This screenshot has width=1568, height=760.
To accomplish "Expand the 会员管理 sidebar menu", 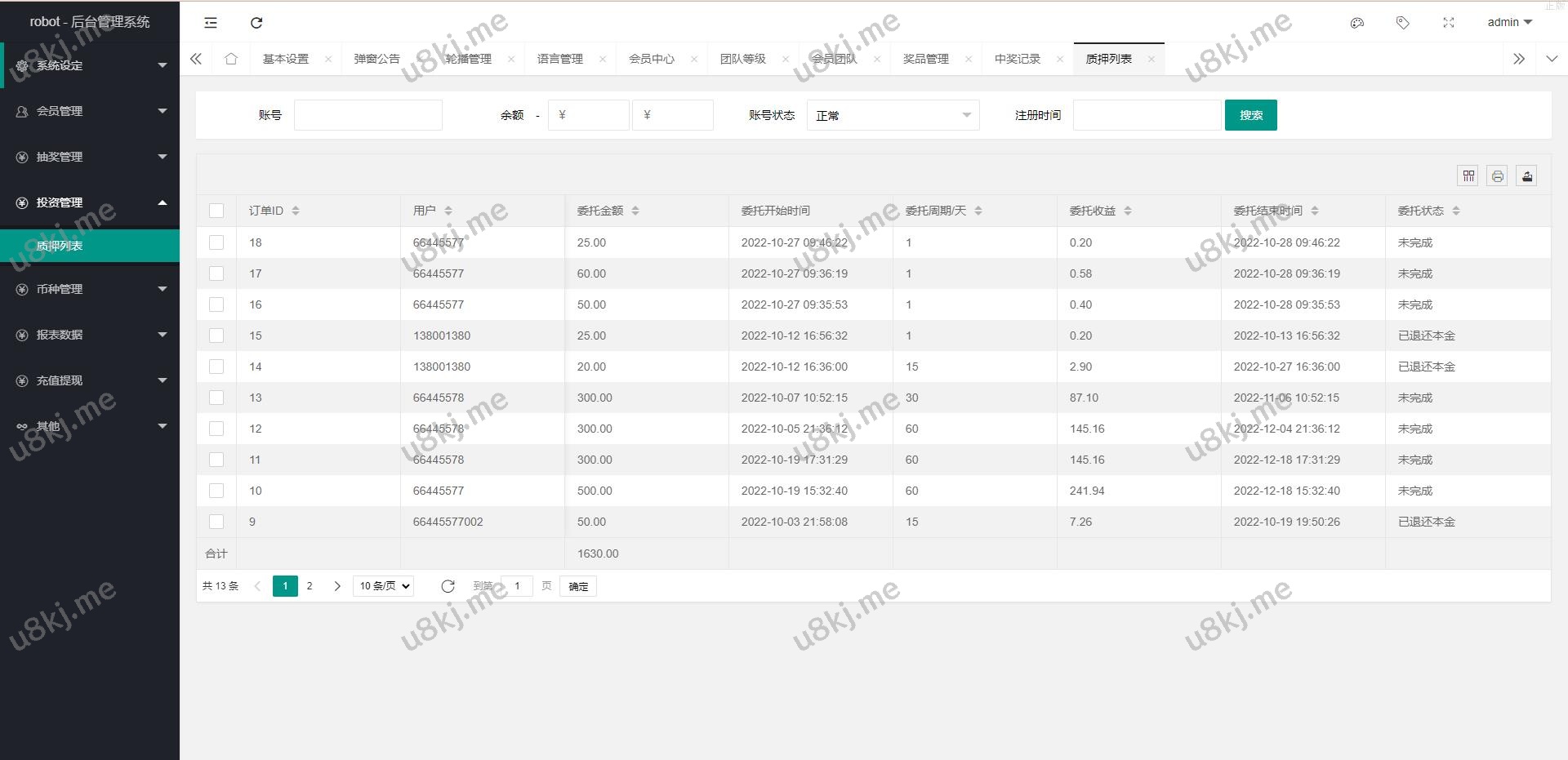I will tap(90, 111).
